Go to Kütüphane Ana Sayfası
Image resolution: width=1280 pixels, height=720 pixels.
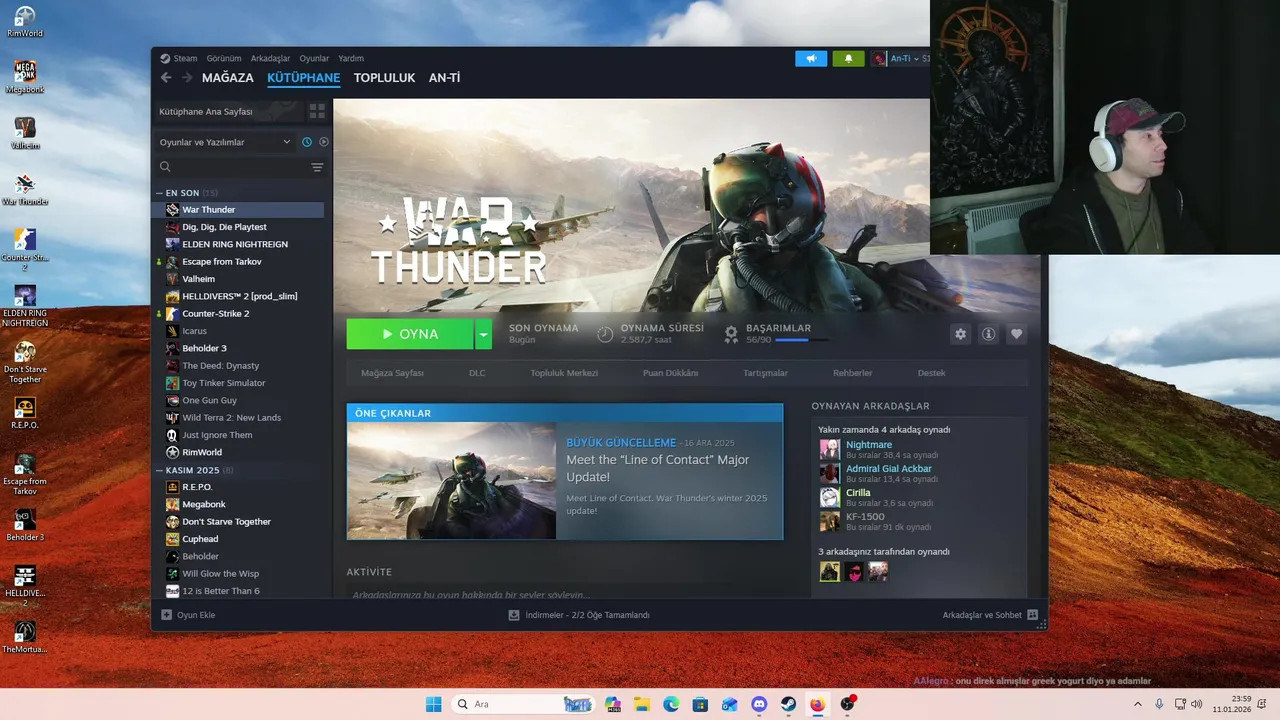click(228, 111)
